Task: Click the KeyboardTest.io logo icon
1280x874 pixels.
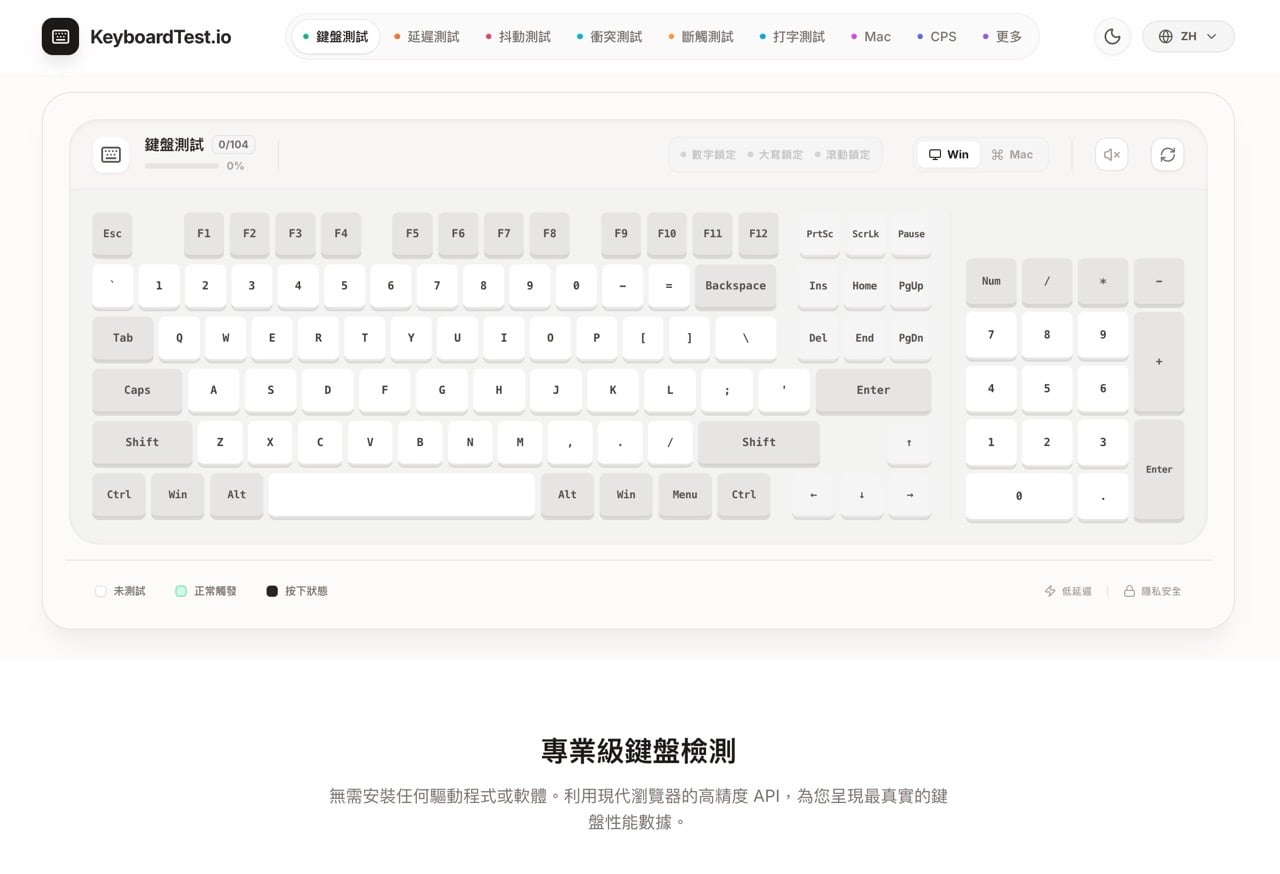Action: pyautogui.click(x=60, y=37)
